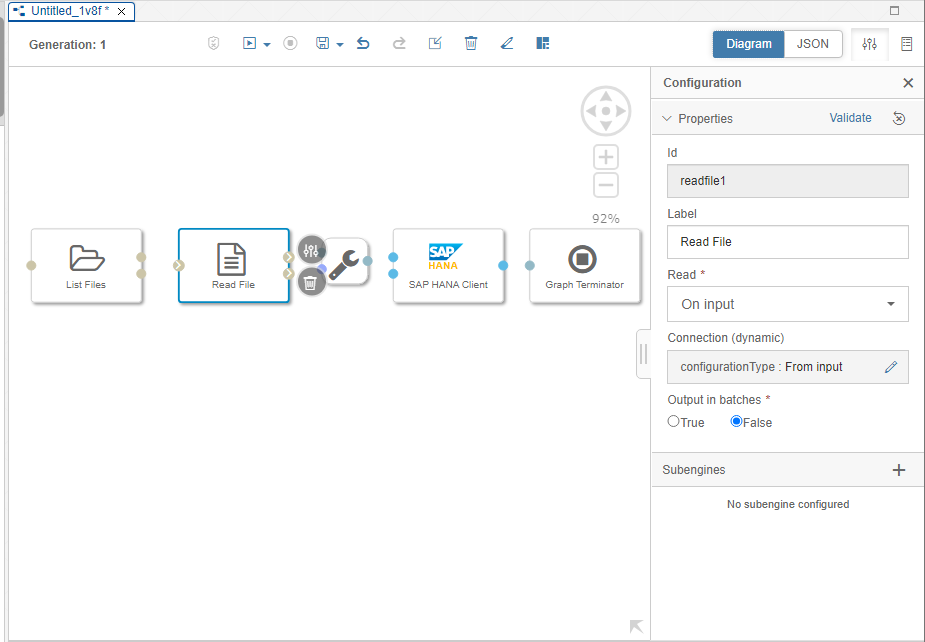Click the Undo arrow in the toolbar
Viewport: 925px width, 642px height.
(363, 44)
